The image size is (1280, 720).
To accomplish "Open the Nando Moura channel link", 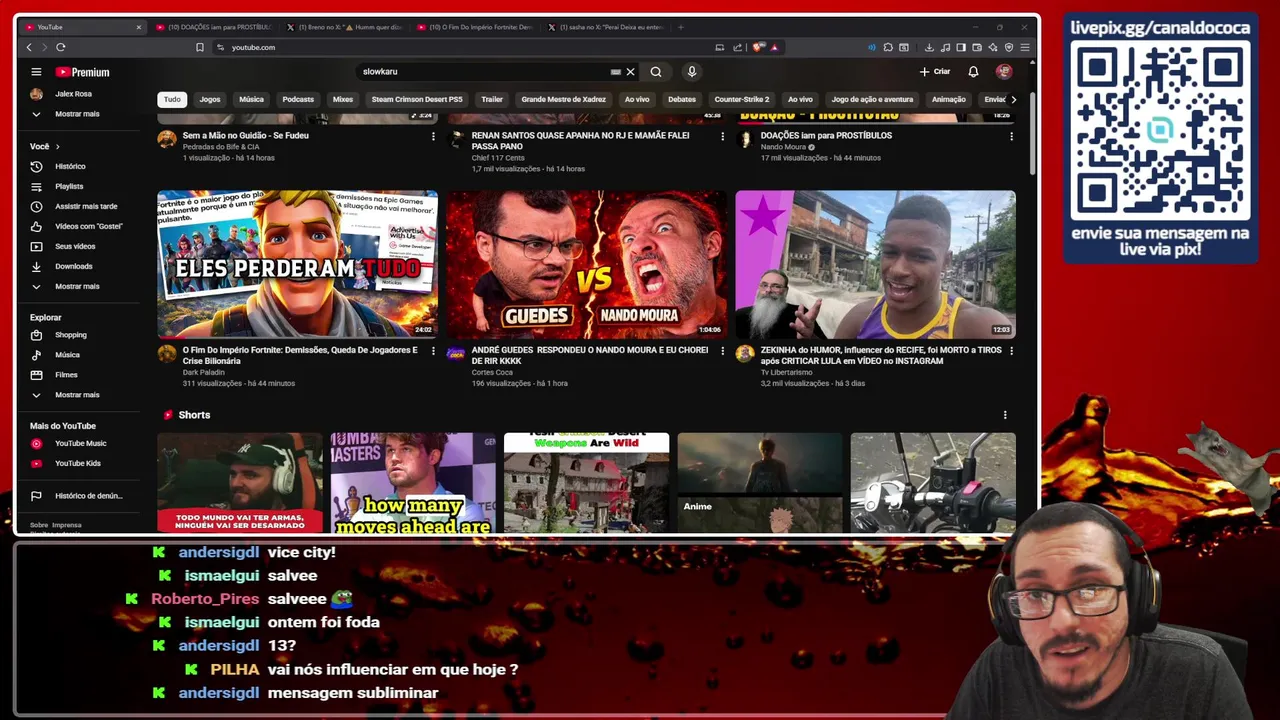I will [x=783, y=147].
